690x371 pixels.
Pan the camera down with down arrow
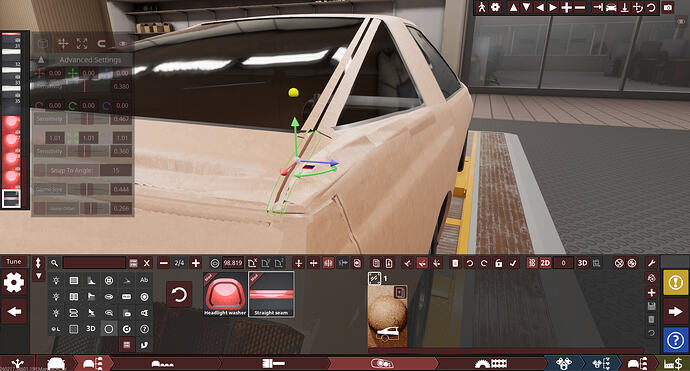(x=526, y=7)
